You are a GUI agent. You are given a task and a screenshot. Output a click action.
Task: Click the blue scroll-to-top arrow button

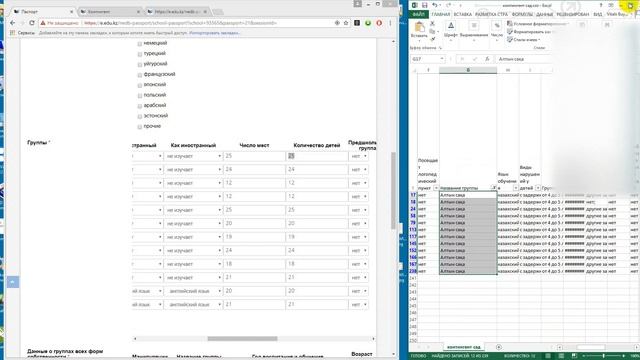[13, 282]
